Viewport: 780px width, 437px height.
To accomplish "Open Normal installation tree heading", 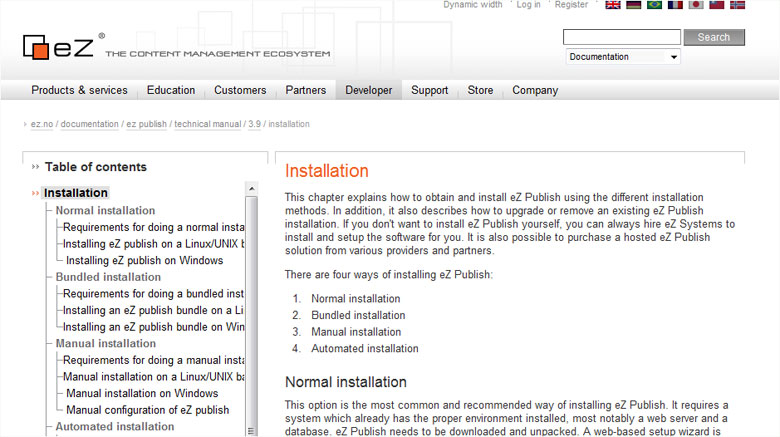I will [105, 211].
